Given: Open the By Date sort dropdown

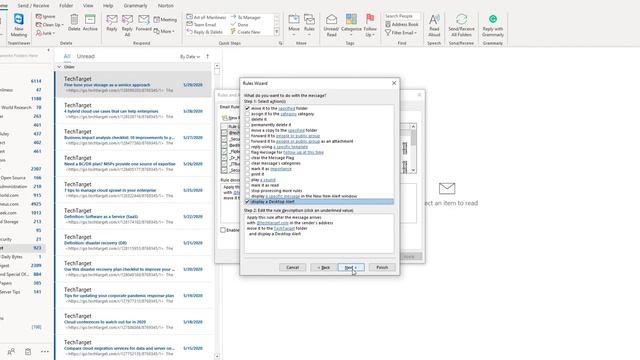Looking at the screenshot, I should pos(190,57).
